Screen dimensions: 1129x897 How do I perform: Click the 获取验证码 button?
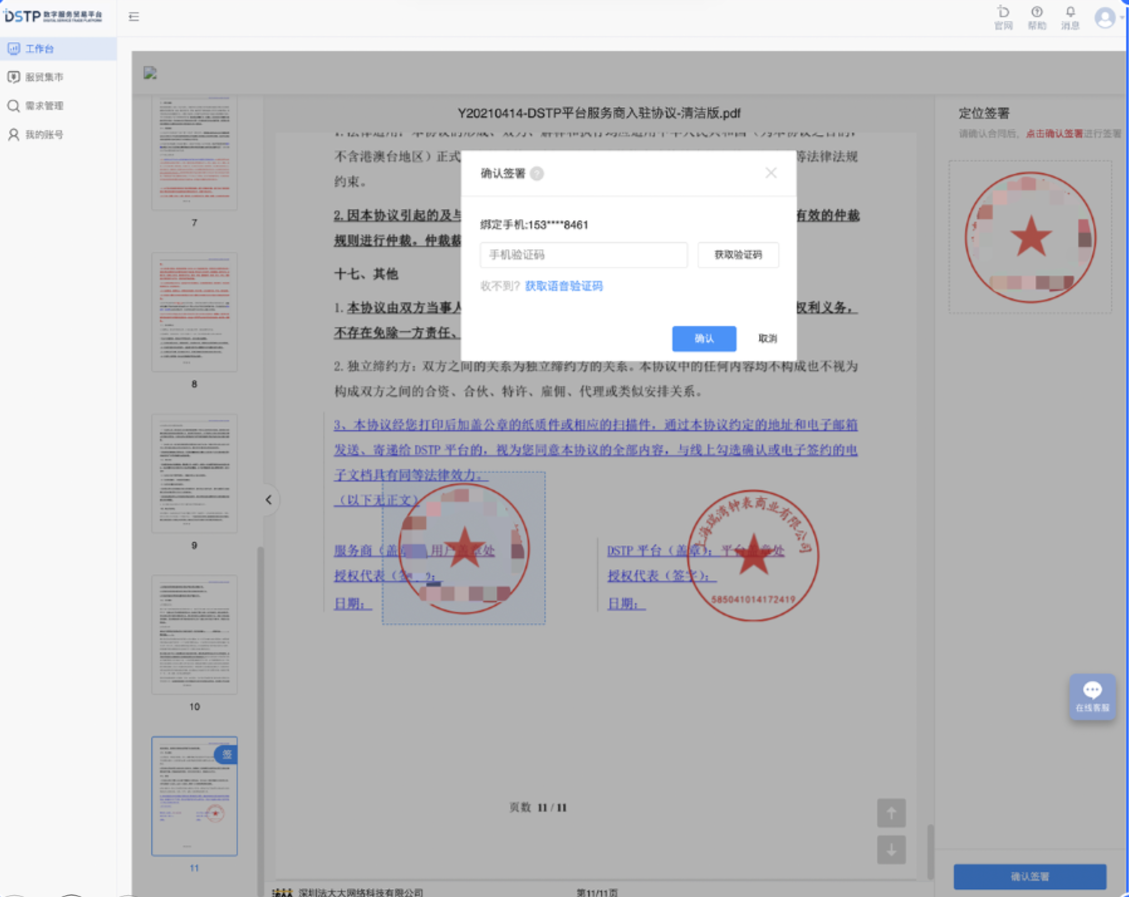(x=738, y=255)
